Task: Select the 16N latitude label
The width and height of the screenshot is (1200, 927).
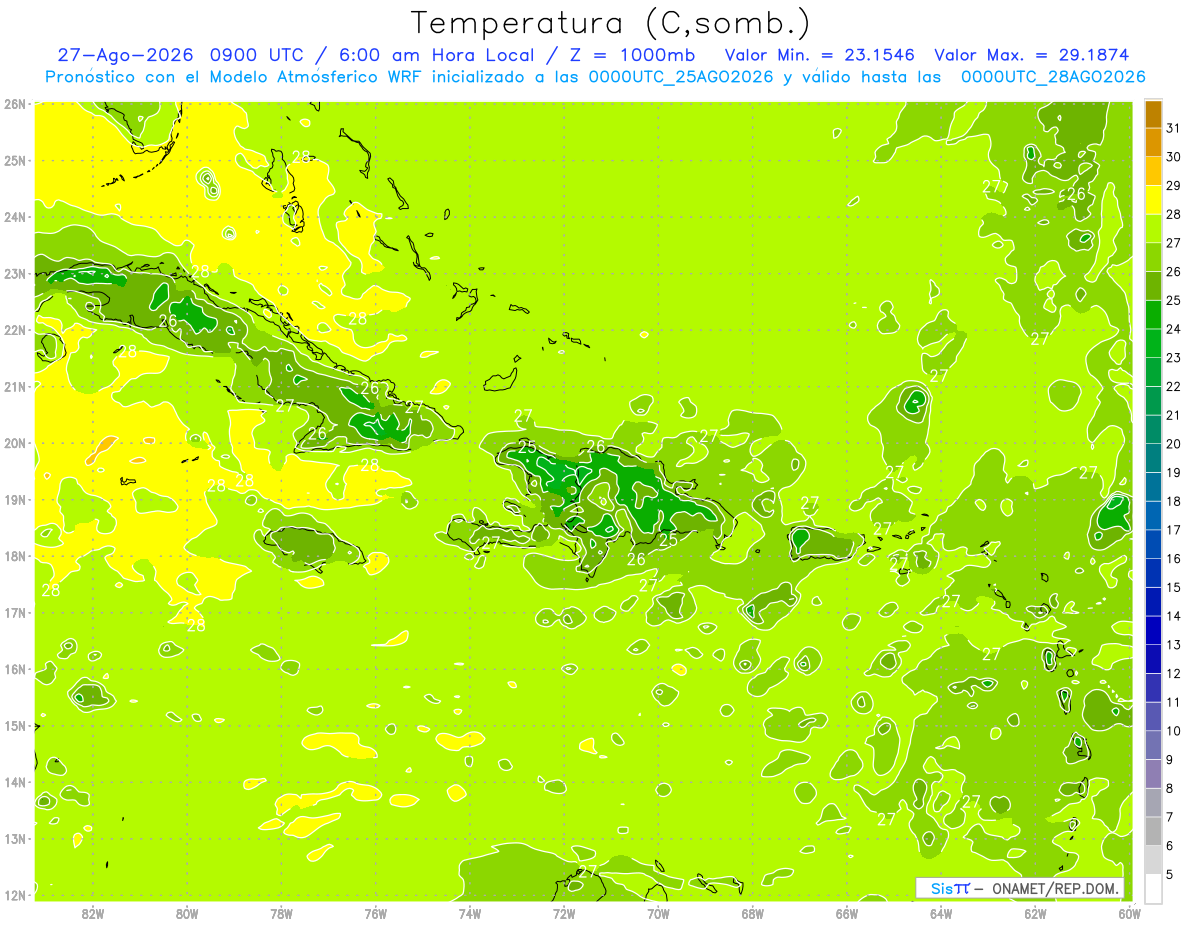Action: tap(15, 669)
